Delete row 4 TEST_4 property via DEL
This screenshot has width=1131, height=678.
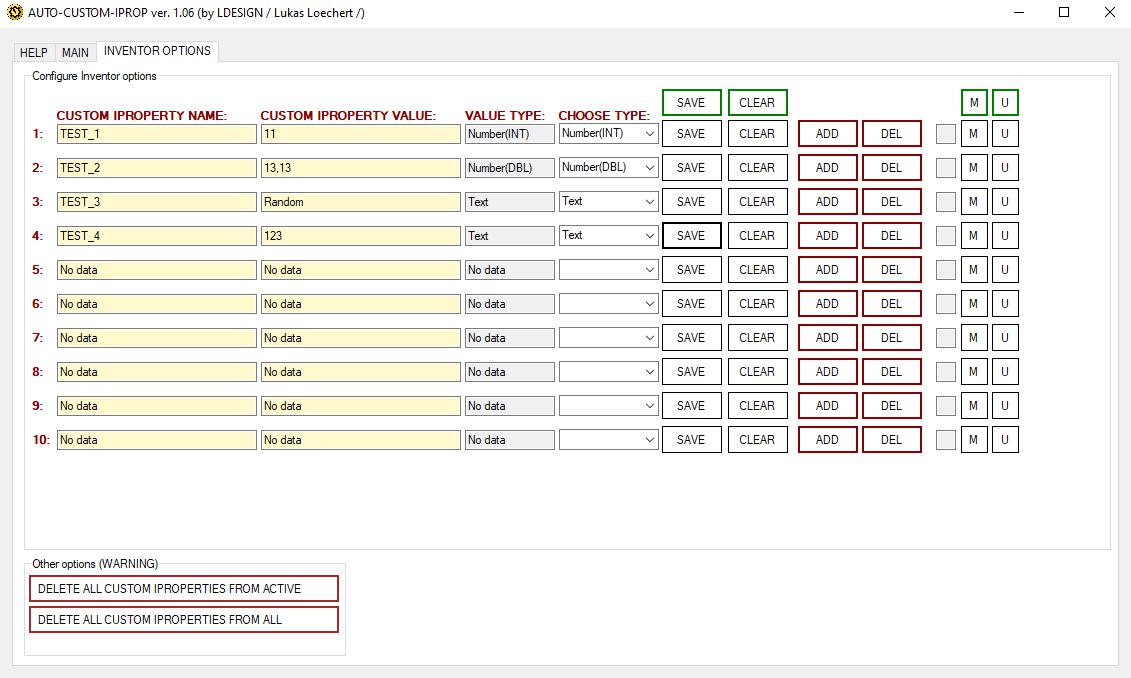(x=892, y=236)
